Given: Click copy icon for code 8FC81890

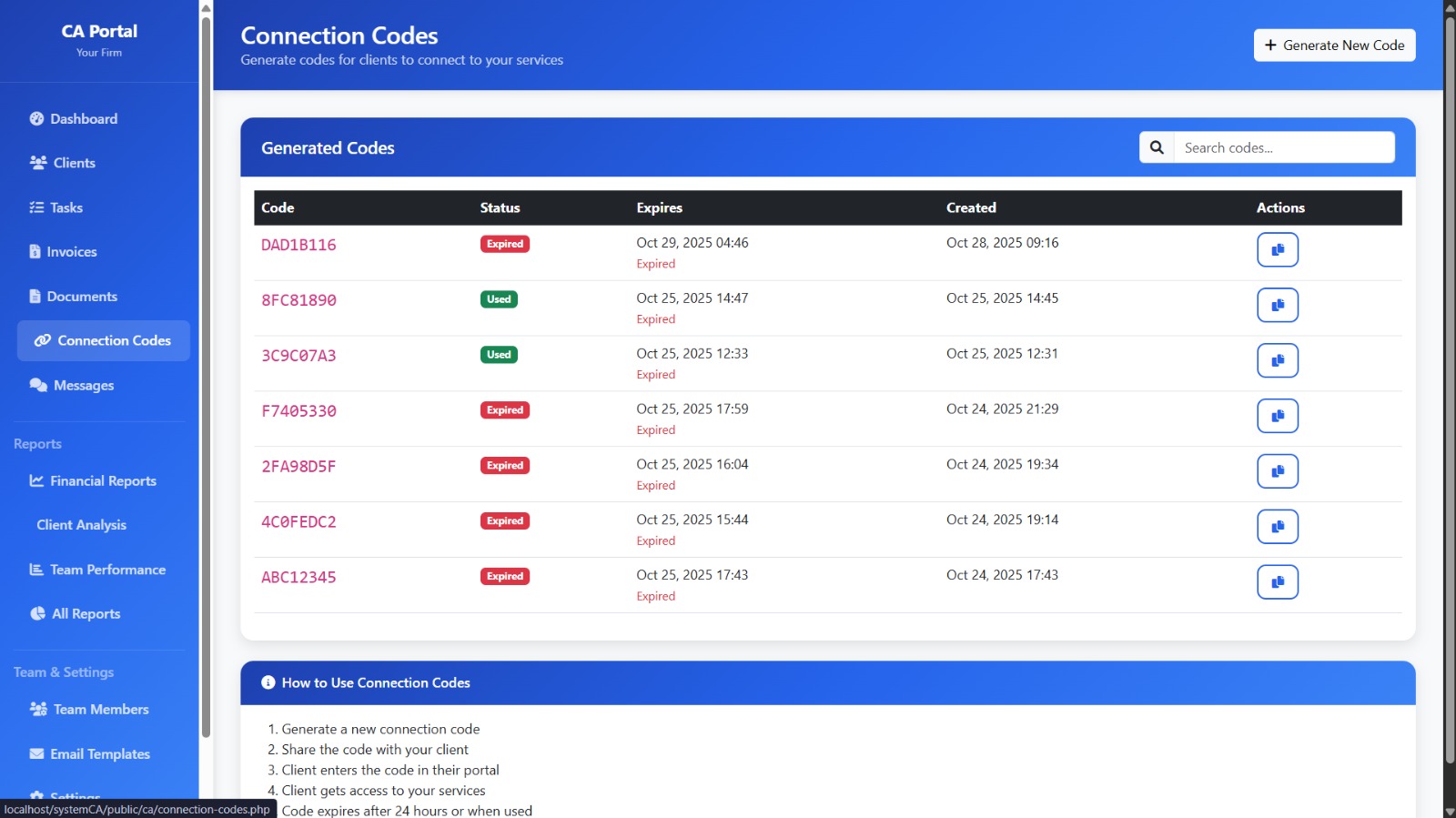Looking at the screenshot, I should tap(1277, 305).
